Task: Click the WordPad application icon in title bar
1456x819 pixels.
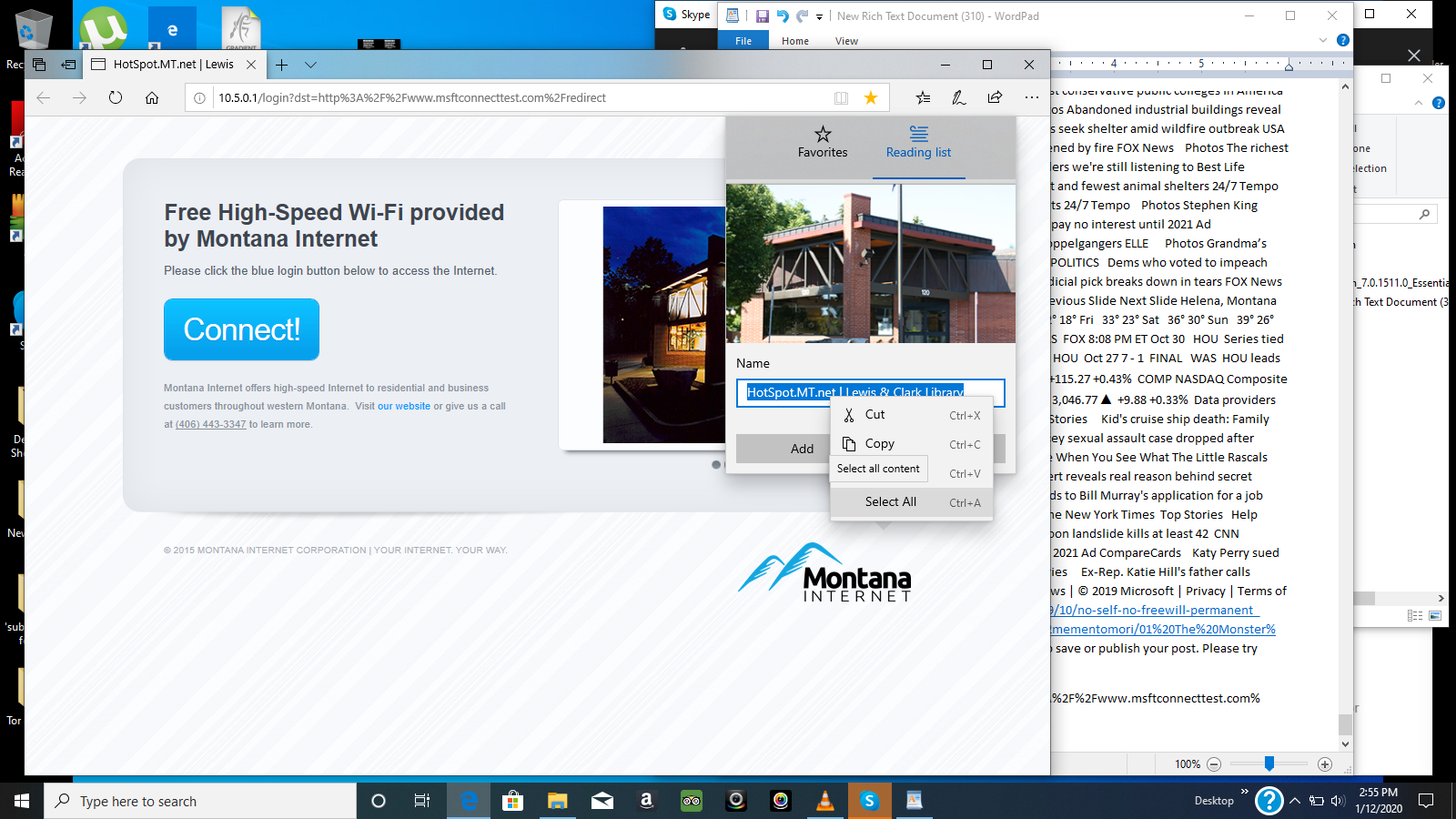Action: coord(733,15)
